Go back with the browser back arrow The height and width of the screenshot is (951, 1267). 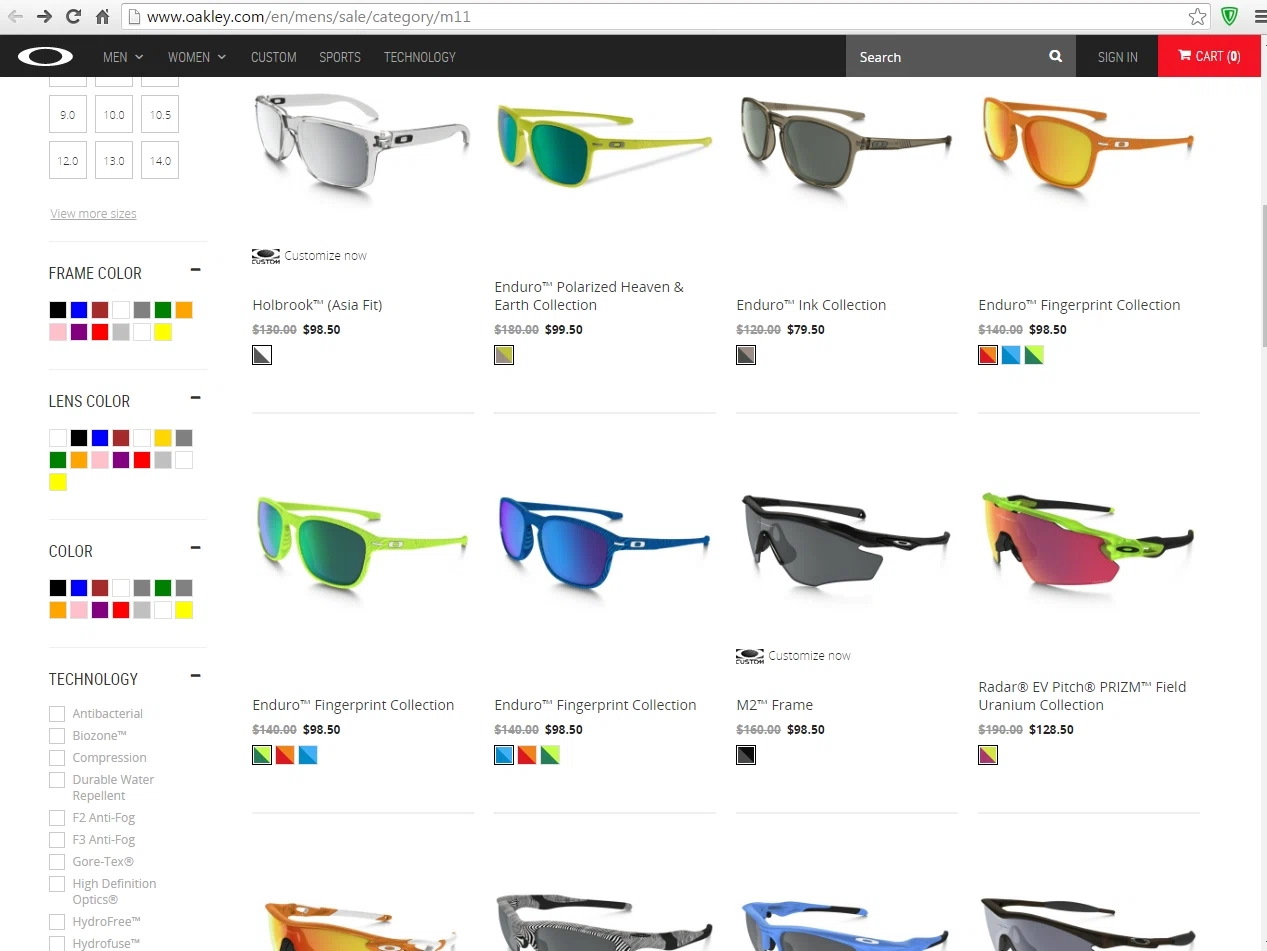click(15, 17)
